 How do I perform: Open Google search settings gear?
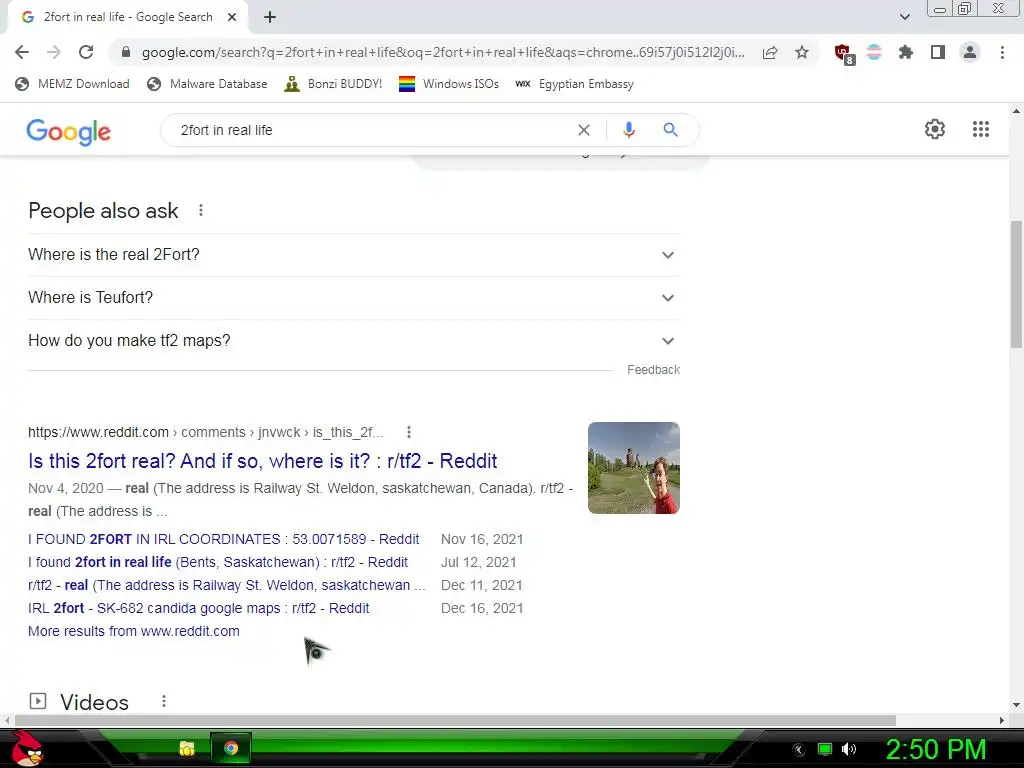935,129
